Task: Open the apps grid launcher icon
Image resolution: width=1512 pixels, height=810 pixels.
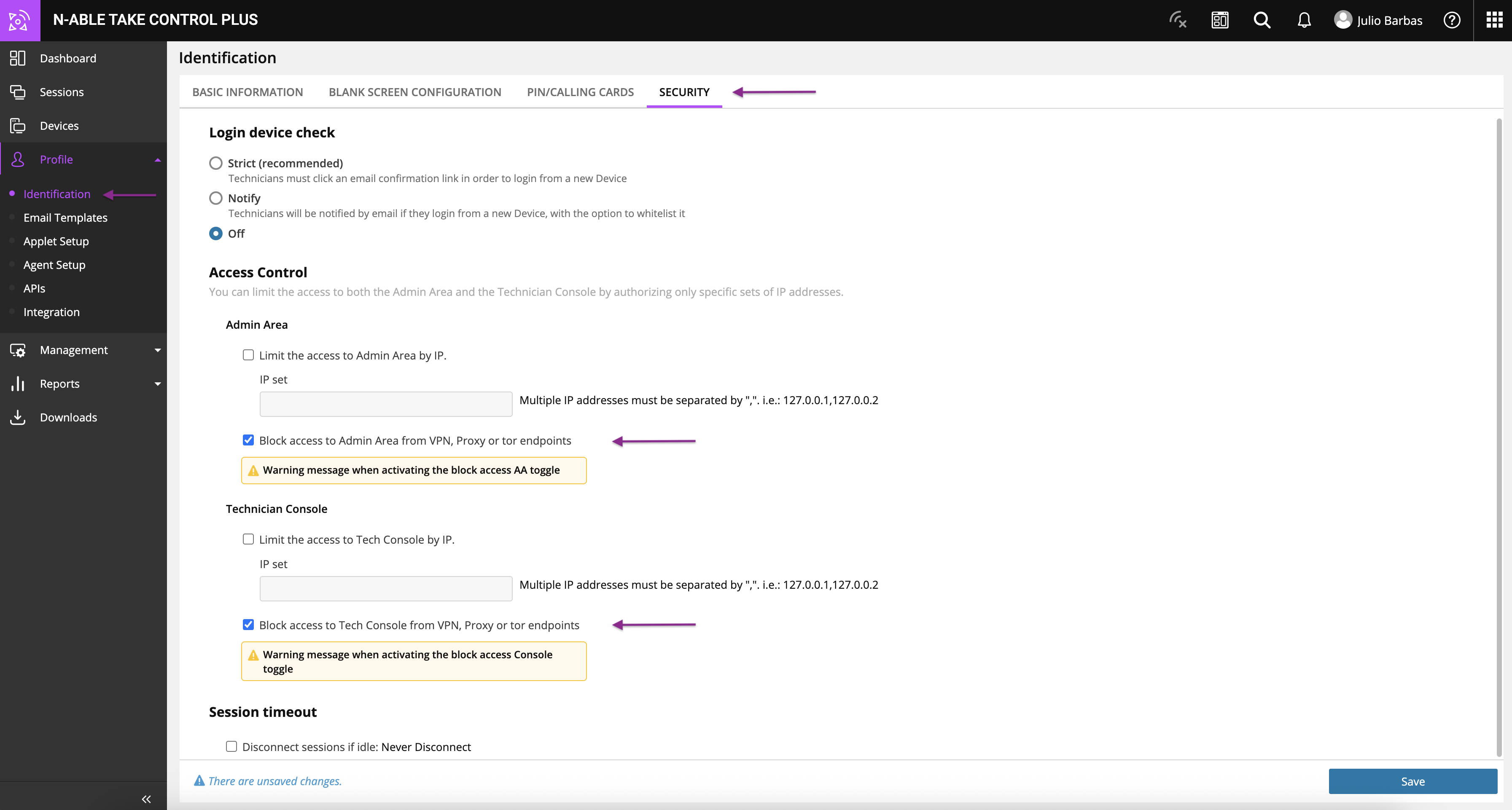Action: click(x=1493, y=20)
